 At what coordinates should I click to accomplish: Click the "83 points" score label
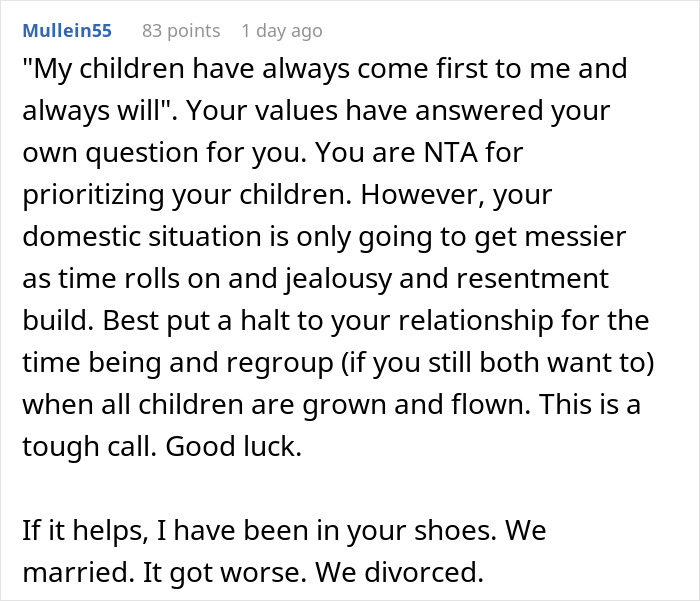pyautogui.click(x=180, y=30)
